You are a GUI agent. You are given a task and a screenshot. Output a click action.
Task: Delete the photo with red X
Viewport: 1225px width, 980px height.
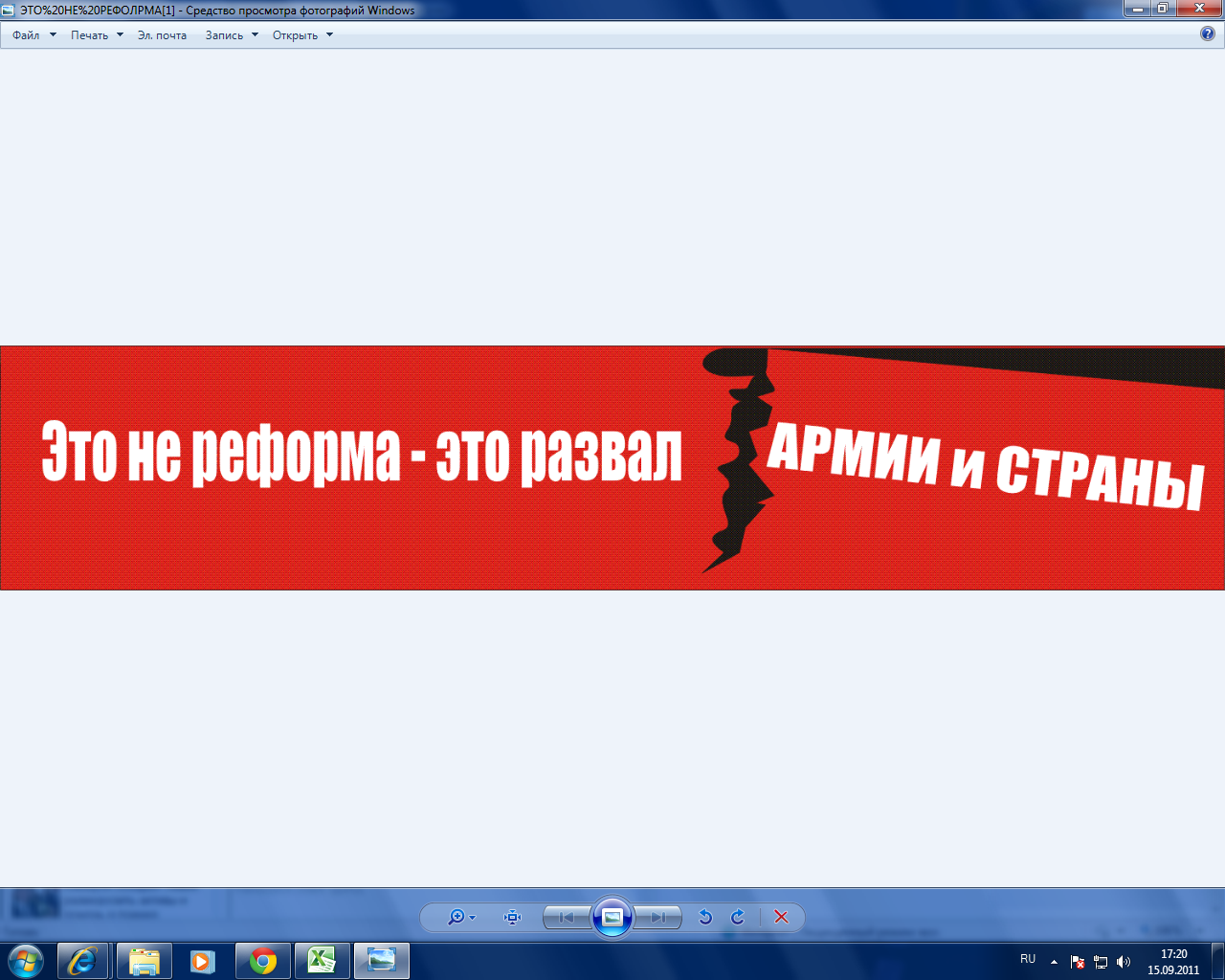[x=781, y=917]
